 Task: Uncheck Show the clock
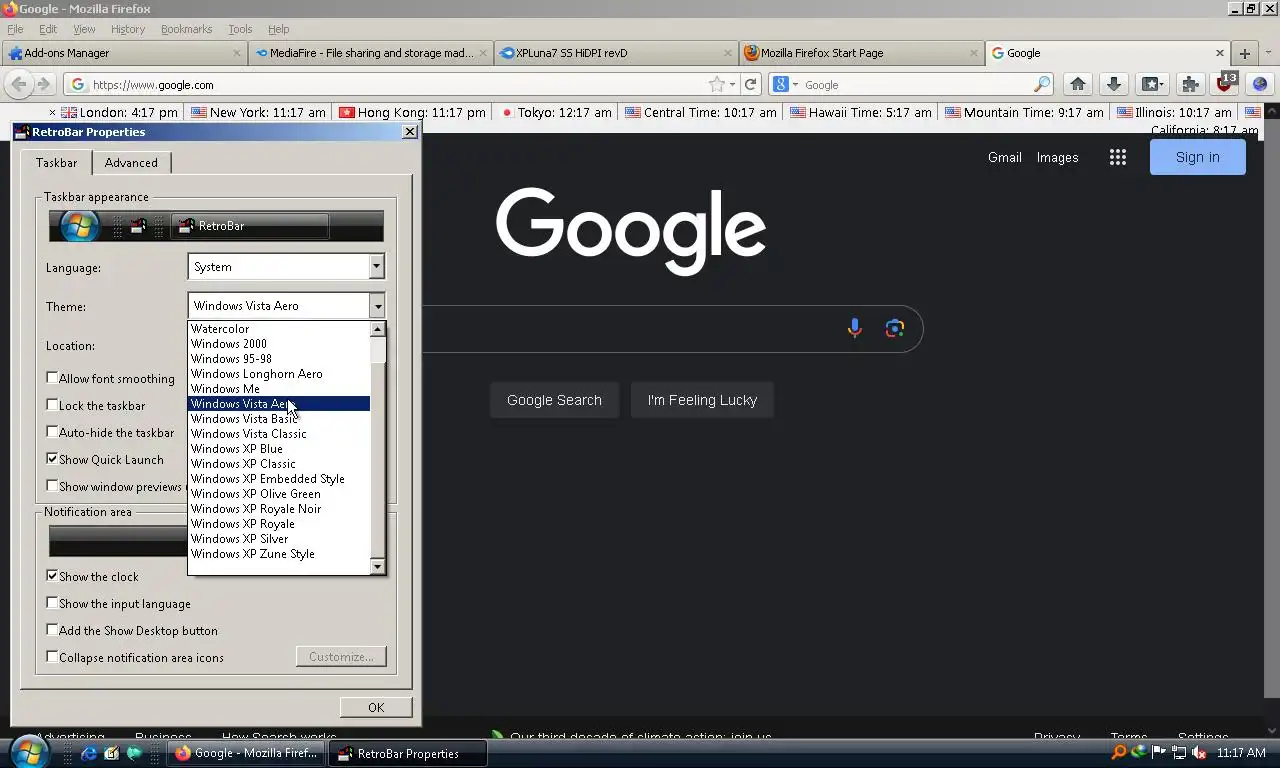(52, 576)
